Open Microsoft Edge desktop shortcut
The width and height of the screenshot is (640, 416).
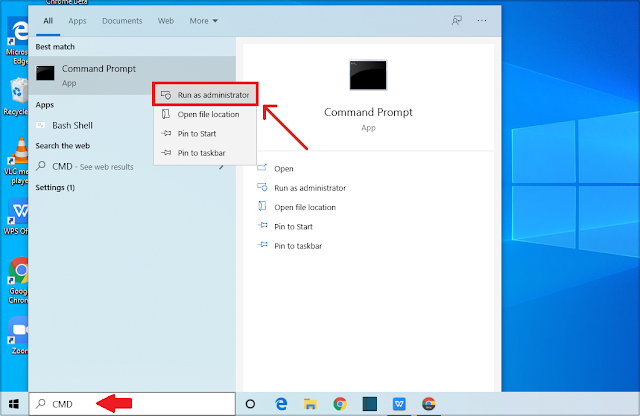[17, 42]
